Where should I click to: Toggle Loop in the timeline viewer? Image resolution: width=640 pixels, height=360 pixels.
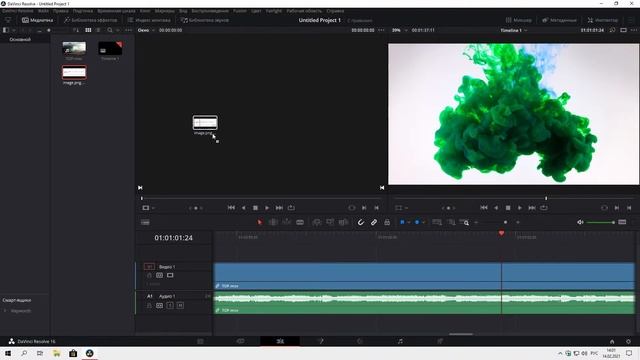[x=544, y=208]
